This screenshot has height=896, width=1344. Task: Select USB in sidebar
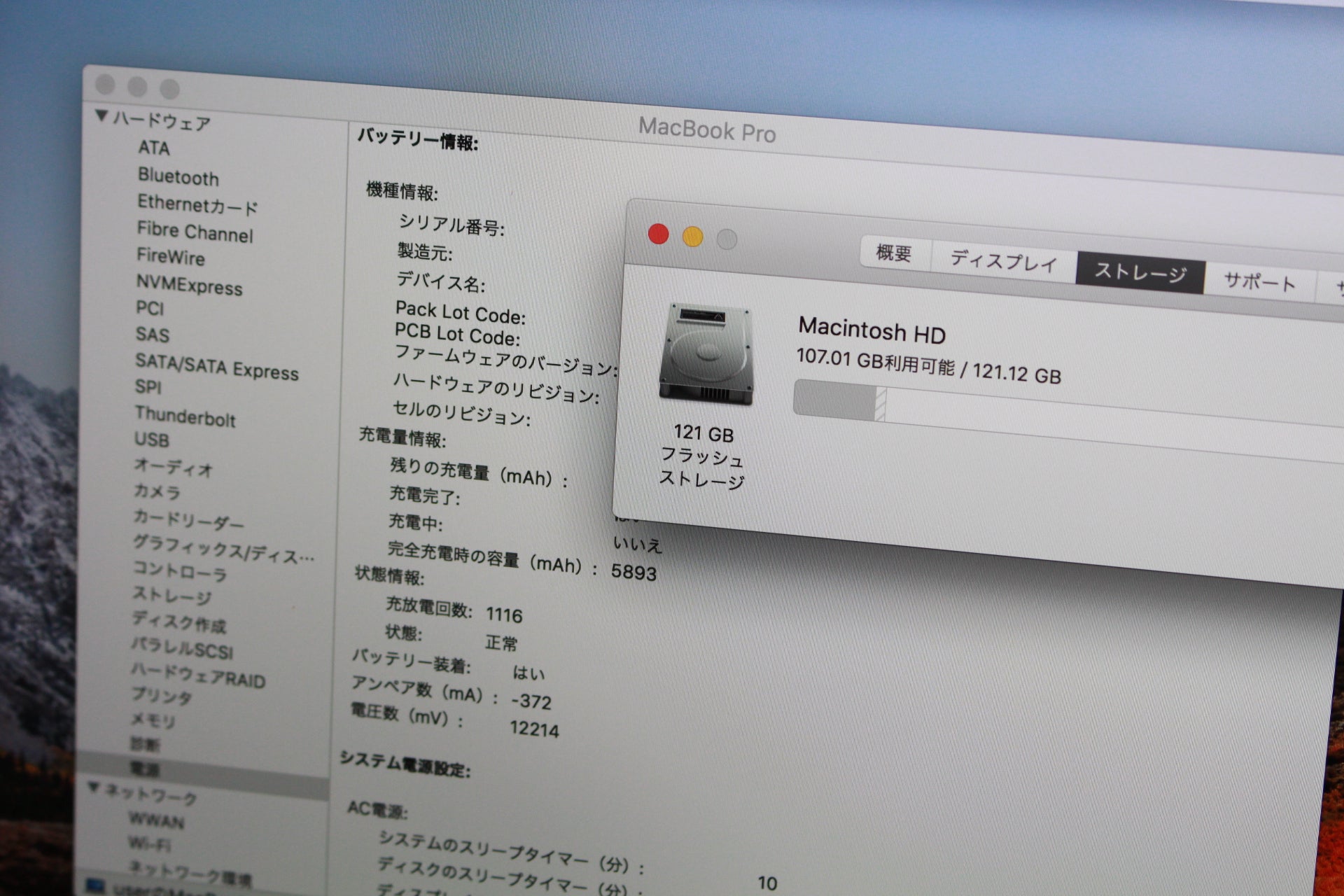[152, 440]
